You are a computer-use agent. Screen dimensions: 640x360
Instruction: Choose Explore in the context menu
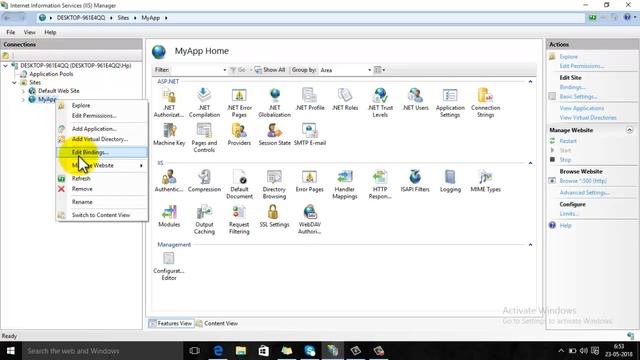[102, 105]
